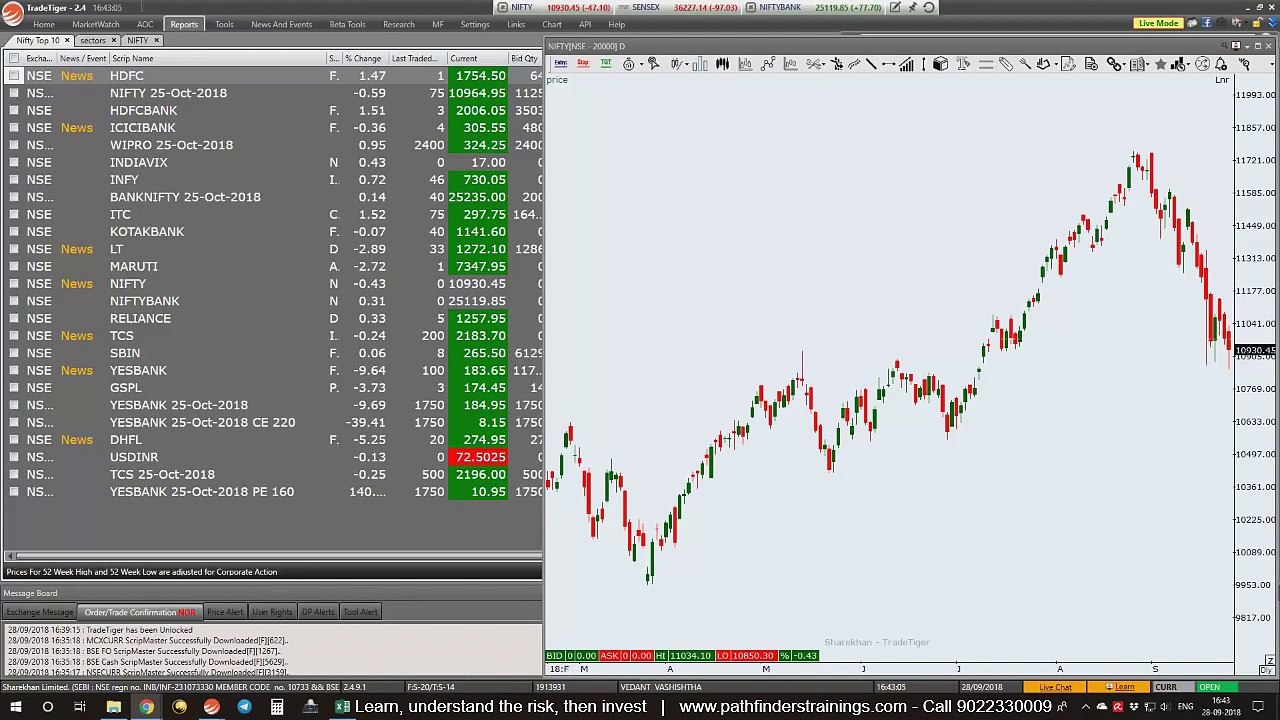Open the Exchange Message tab

[40, 612]
